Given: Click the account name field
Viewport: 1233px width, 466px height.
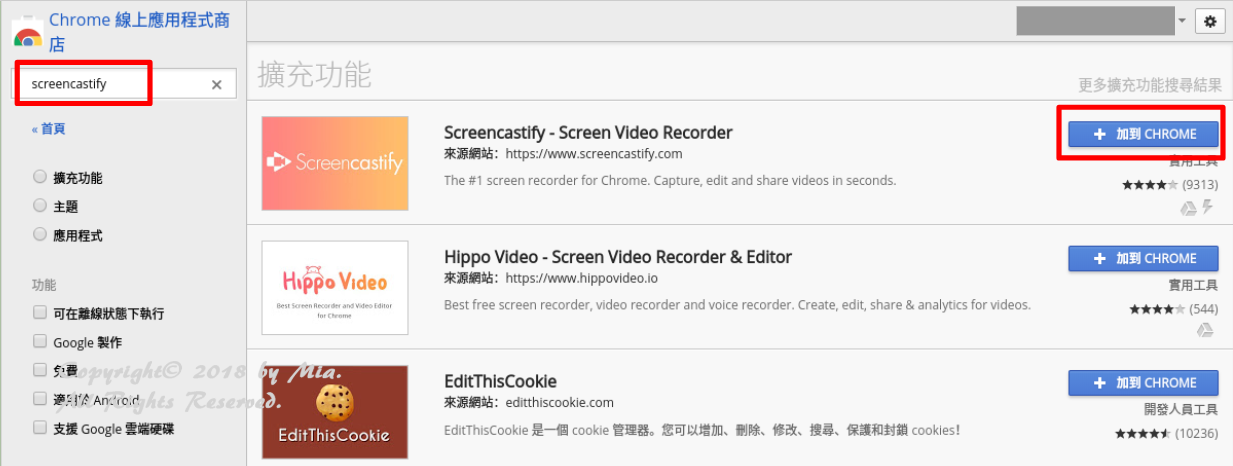Looking at the screenshot, I should (1095, 21).
